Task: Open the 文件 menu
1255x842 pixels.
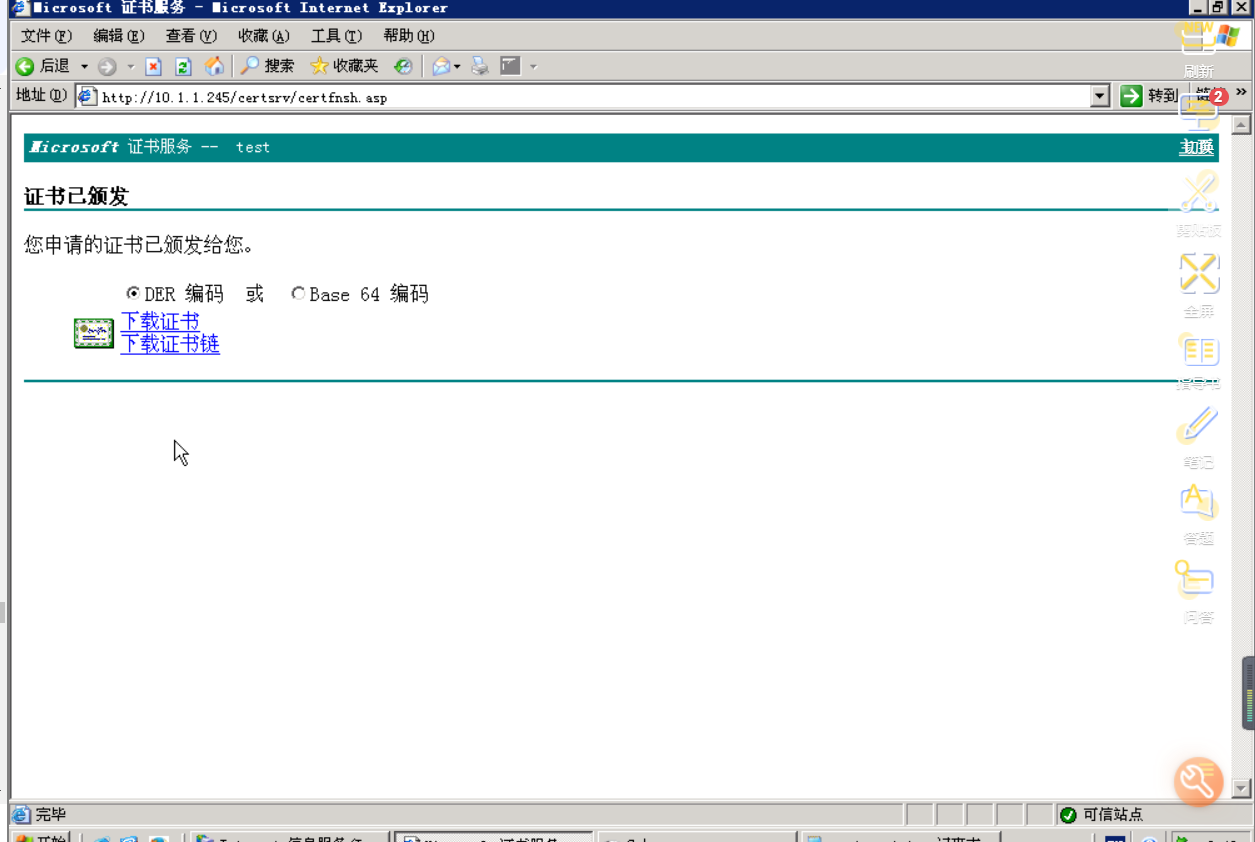Action: tap(46, 36)
